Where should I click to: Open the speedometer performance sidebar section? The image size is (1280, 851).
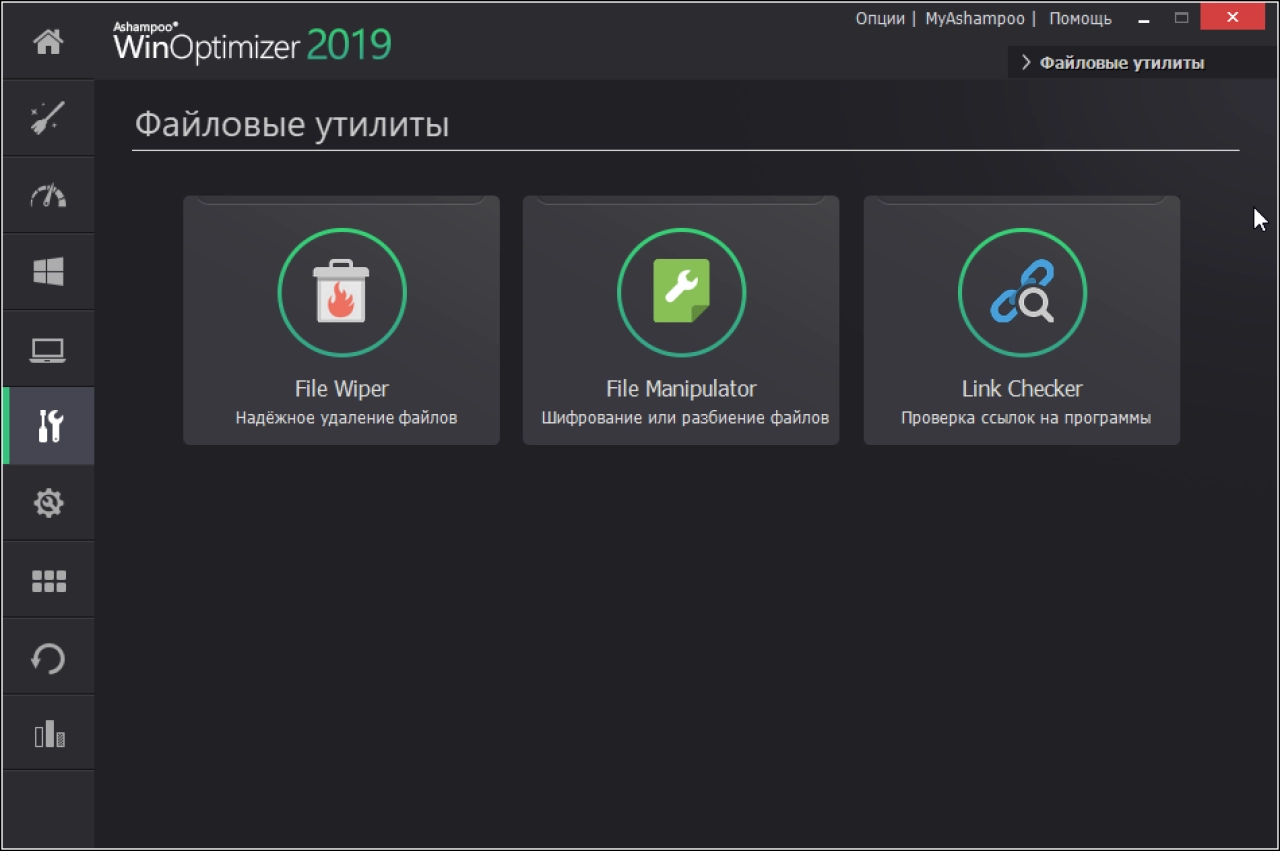tap(48, 195)
